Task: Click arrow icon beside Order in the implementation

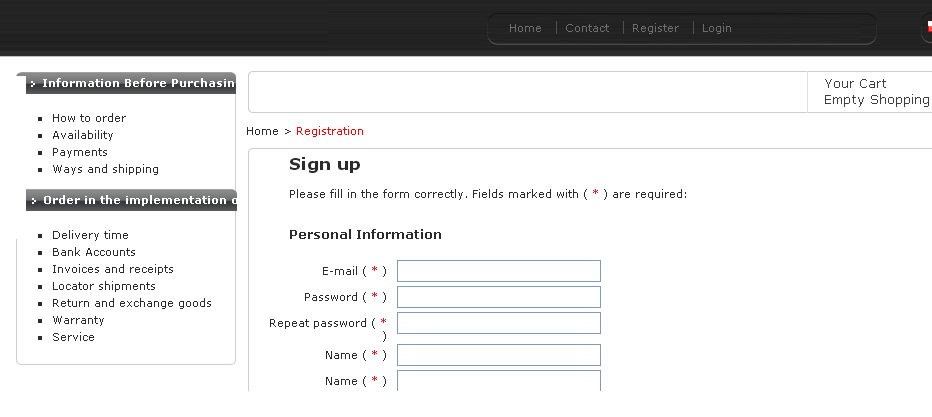Action: (x=33, y=201)
